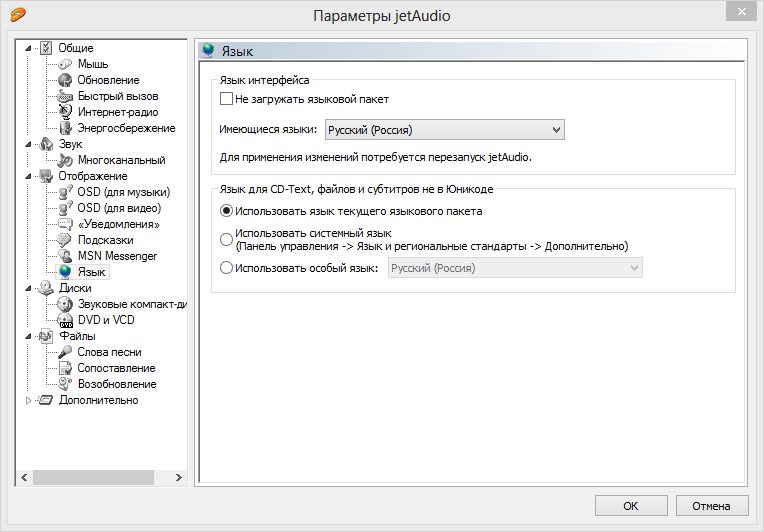The height and width of the screenshot is (532, 764).
Task: Click the mouse icon beside Мышь
Action: (x=65, y=64)
